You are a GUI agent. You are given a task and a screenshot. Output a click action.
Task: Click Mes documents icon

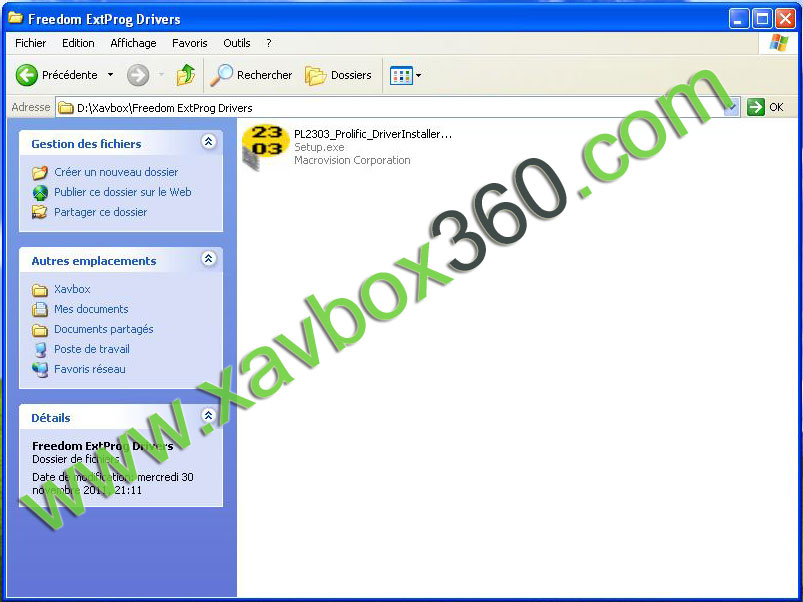(x=40, y=309)
